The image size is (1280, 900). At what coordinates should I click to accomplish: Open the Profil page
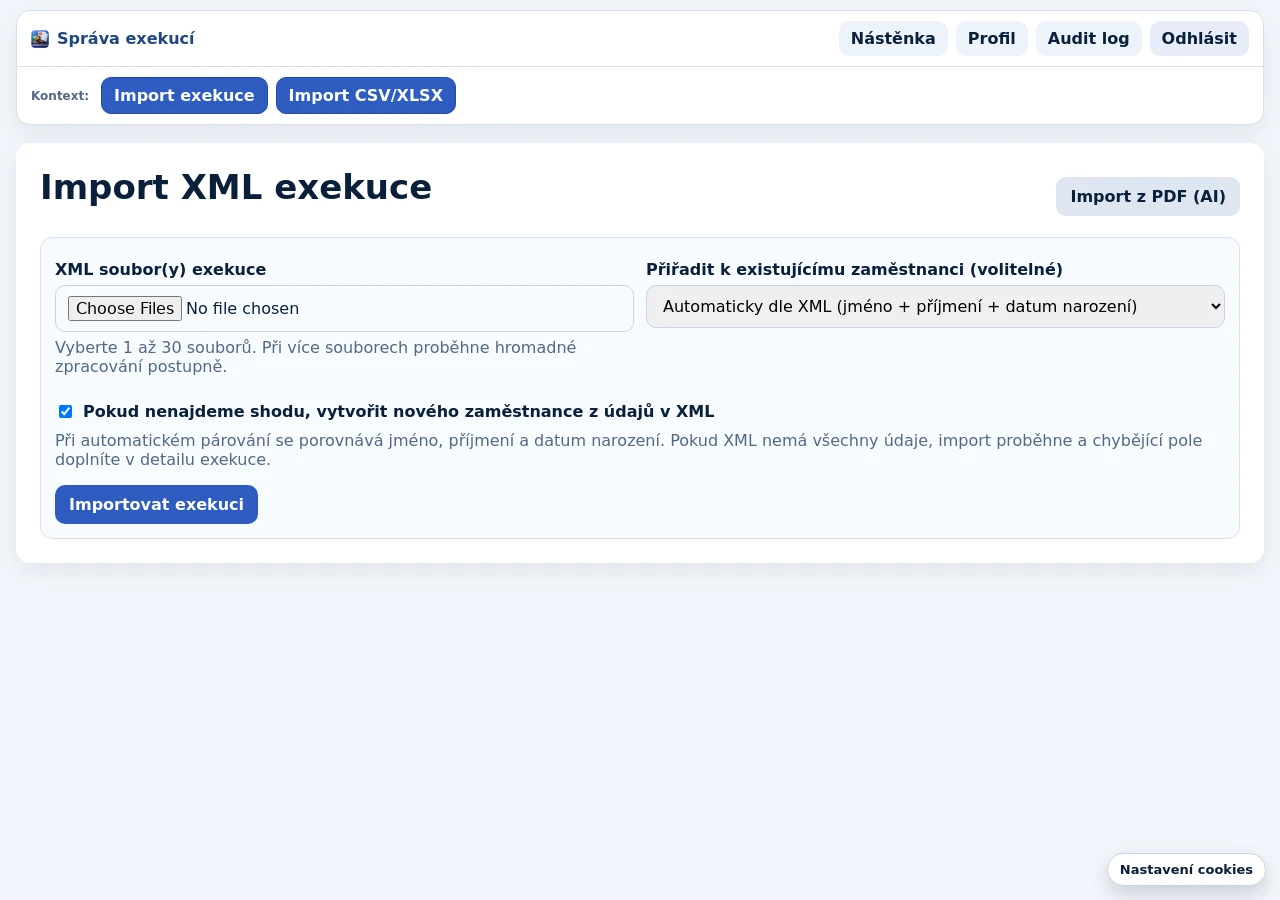[x=991, y=39]
